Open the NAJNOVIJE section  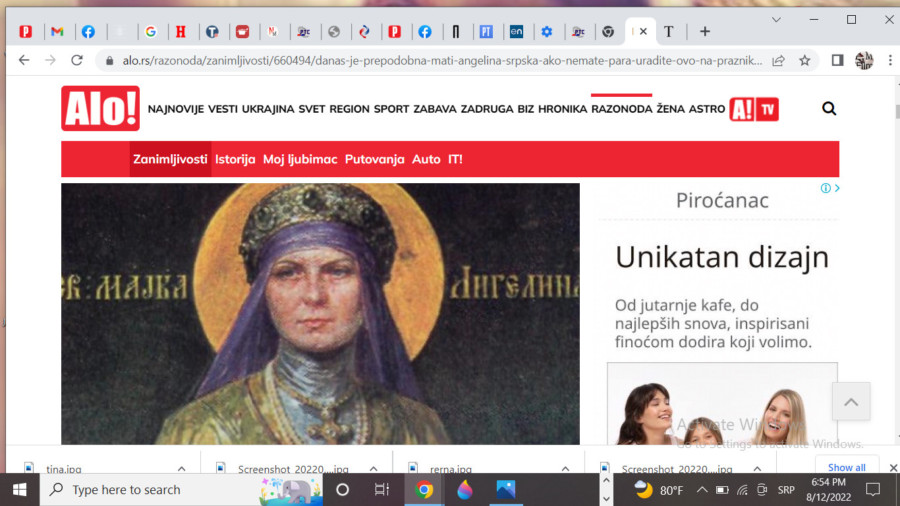pos(176,109)
